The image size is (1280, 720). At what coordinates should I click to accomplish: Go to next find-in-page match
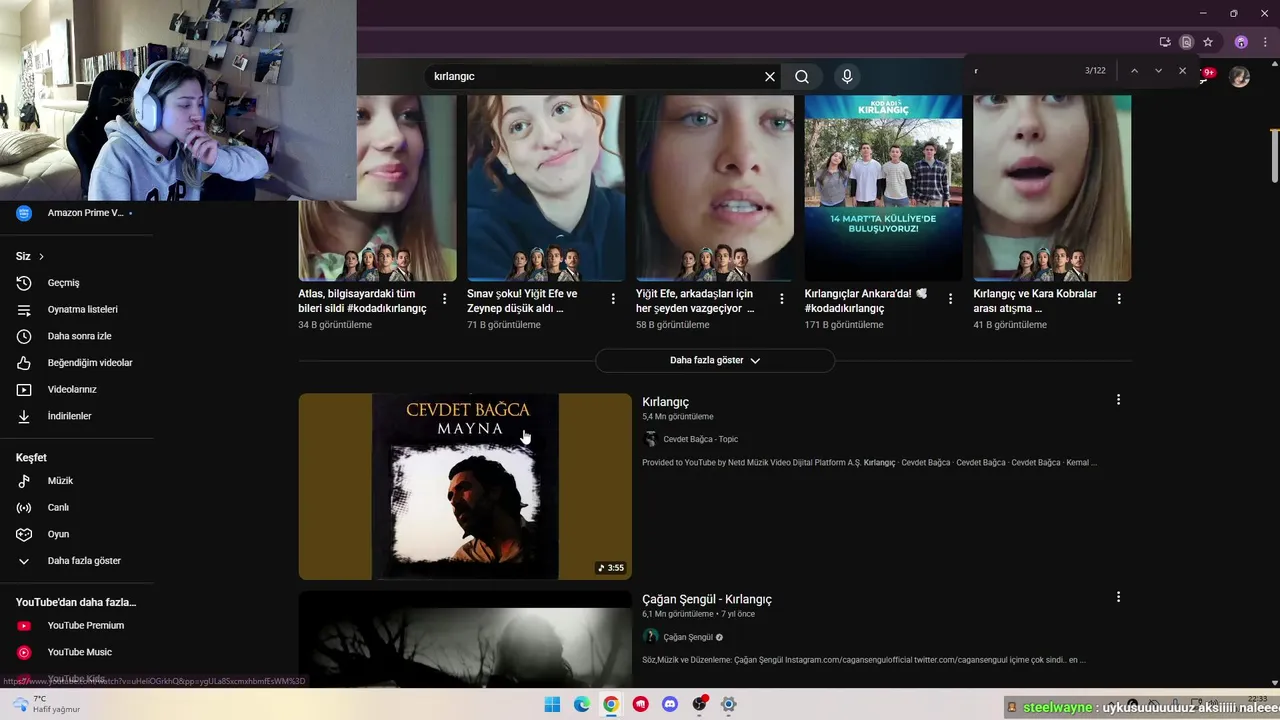tap(1158, 71)
